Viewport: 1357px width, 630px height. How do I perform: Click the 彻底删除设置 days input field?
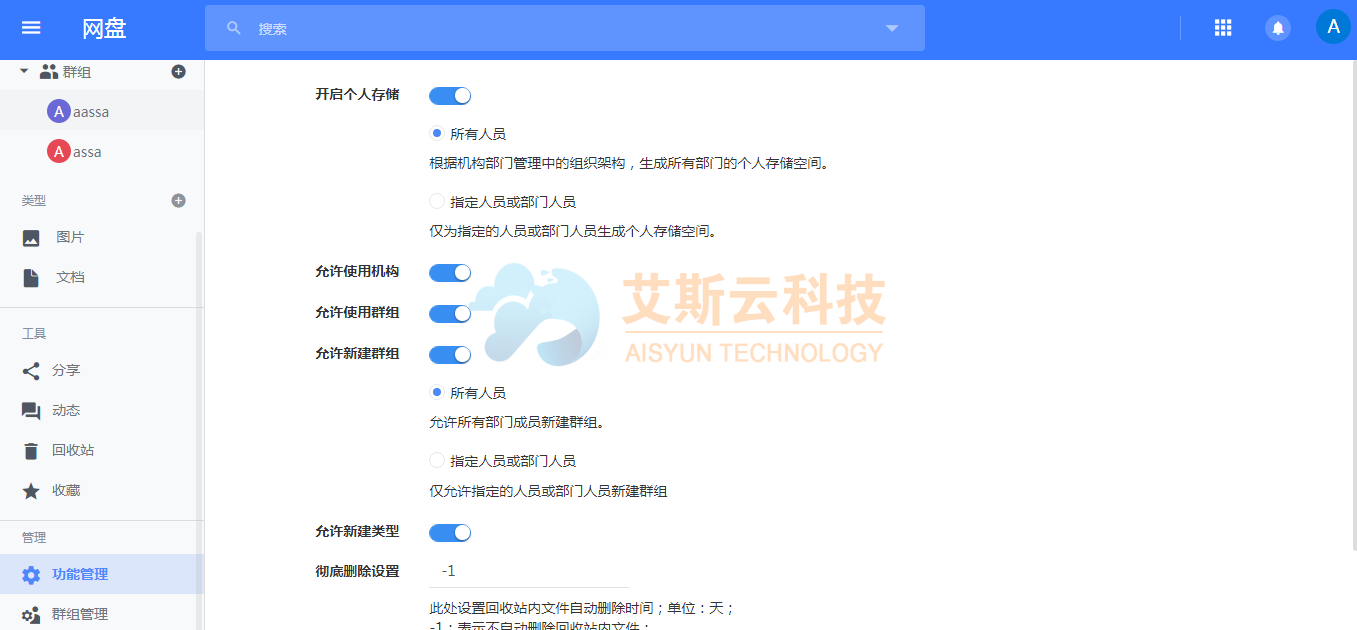[x=529, y=571]
